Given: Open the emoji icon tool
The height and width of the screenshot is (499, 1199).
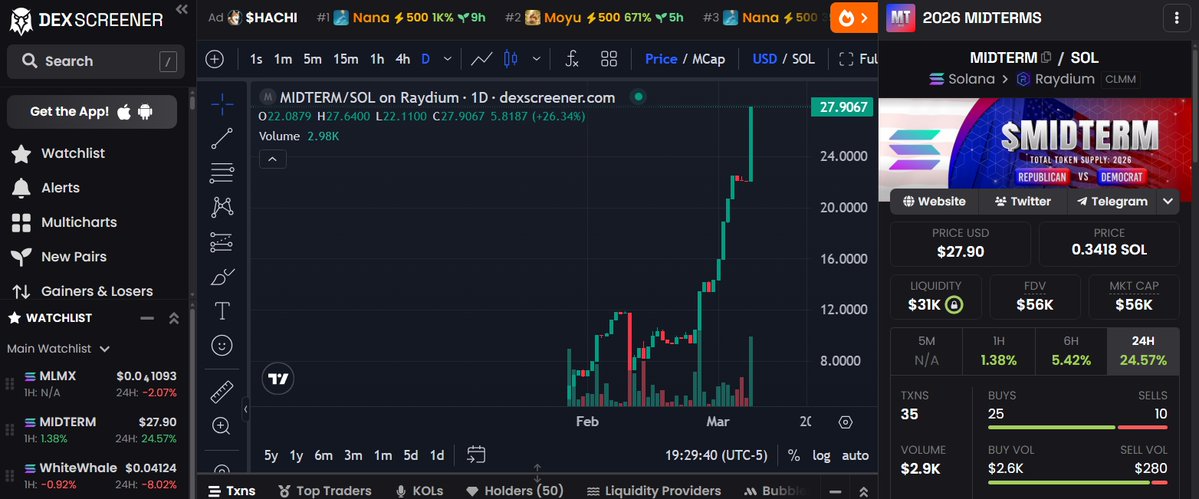Looking at the screenshot, I should pyautogui.click(x=222, y=345).
